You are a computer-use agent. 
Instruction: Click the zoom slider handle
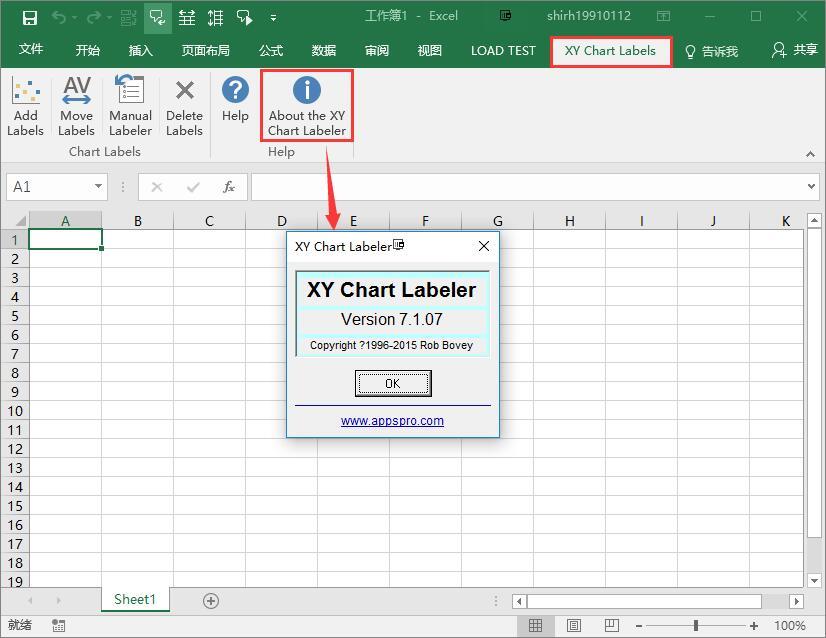pyautogui.click(x=696, y=625)
